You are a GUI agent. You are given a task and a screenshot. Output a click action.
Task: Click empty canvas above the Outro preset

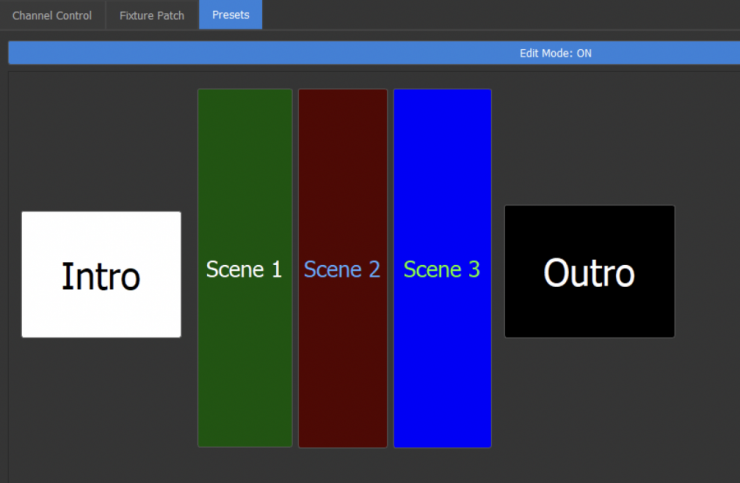click(x=589, y=140)
